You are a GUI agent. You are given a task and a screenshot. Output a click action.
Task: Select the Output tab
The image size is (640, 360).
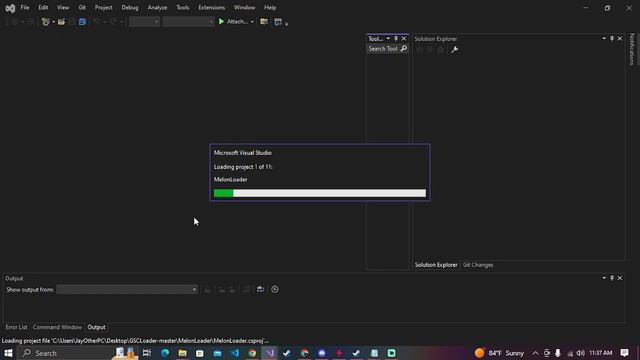coord(96,327)
